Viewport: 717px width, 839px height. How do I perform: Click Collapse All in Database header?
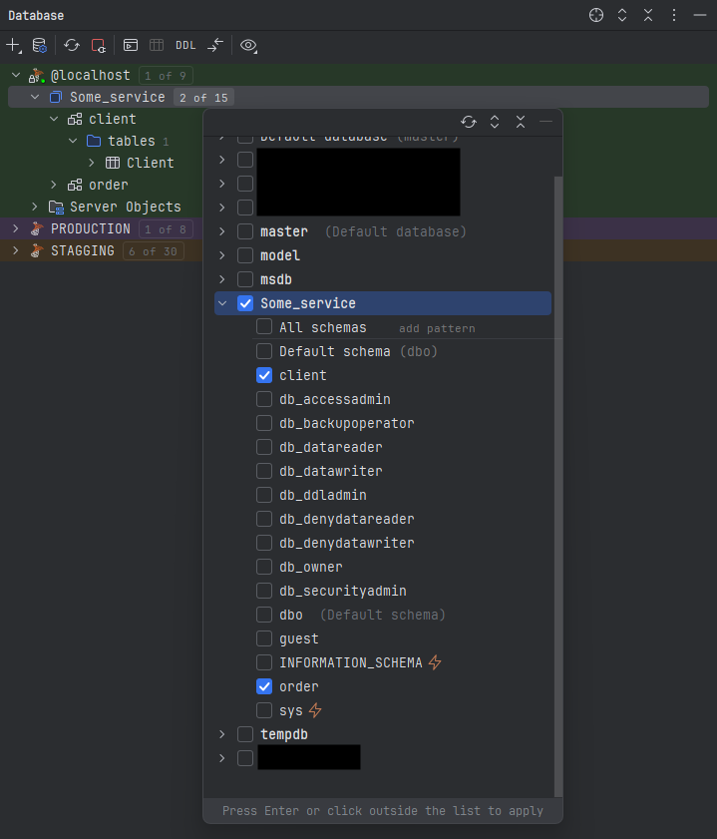coord(648,15)
